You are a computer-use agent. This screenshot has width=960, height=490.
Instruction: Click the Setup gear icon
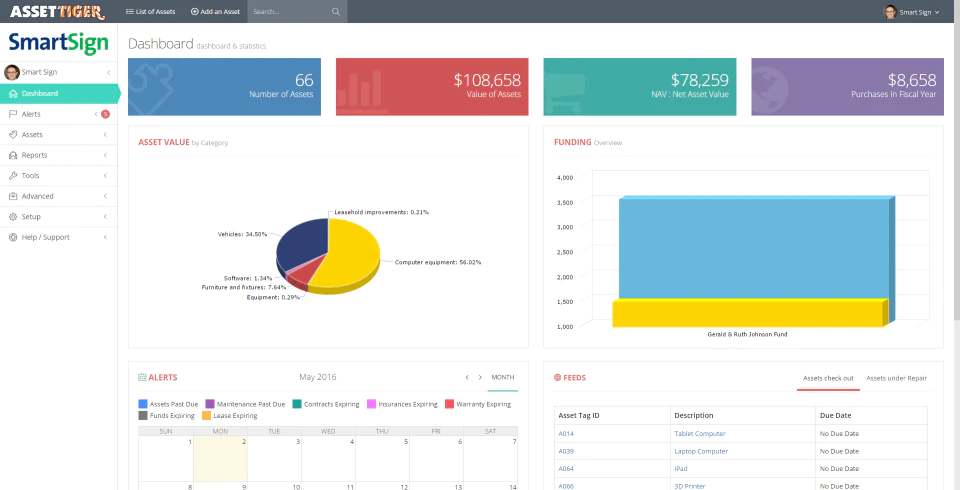[x=13, y=217]
